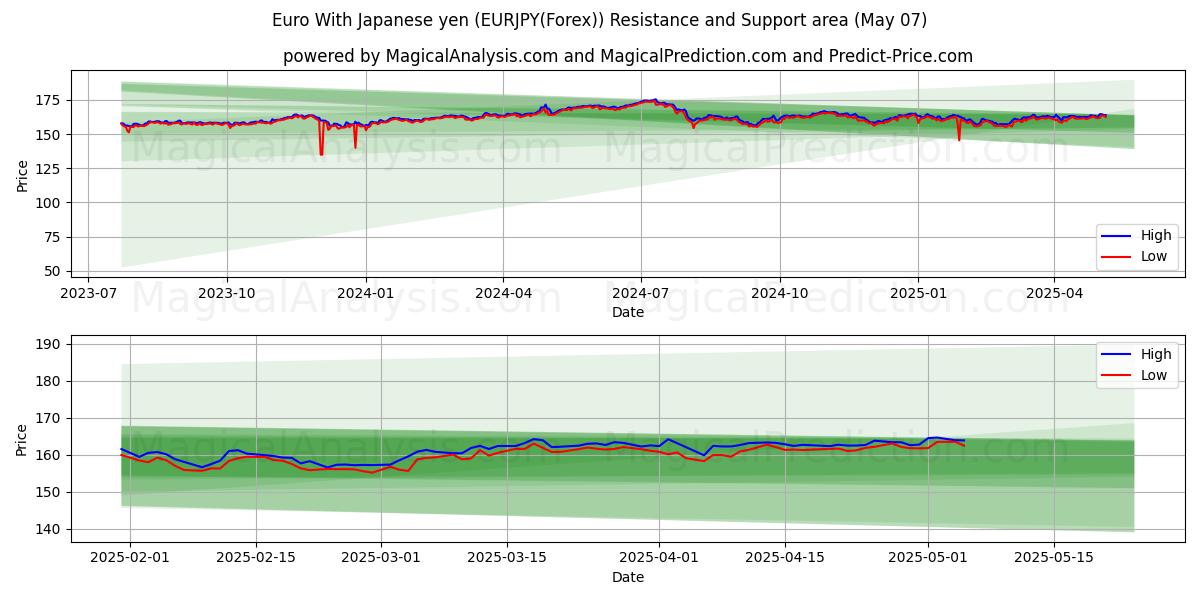
Task: Click the lower chart 'Date' axis label
Action: 628,577
